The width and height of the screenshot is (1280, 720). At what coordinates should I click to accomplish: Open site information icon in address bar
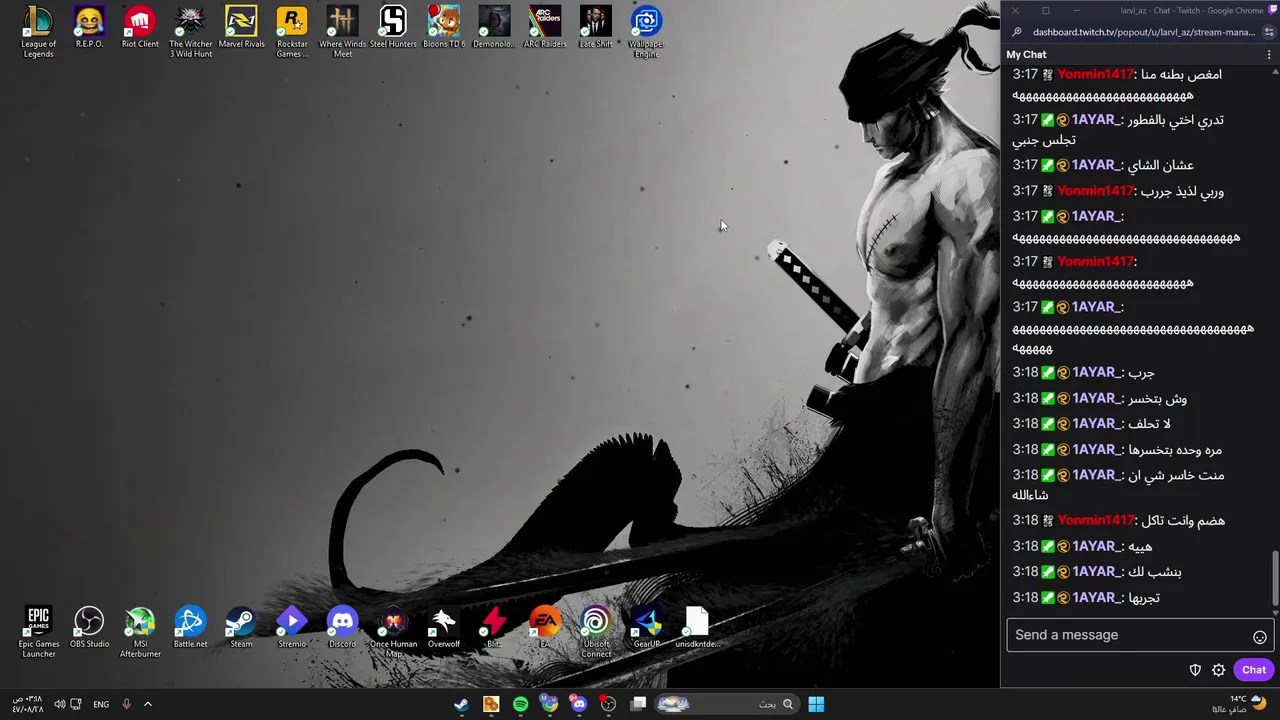point(1017,32)
